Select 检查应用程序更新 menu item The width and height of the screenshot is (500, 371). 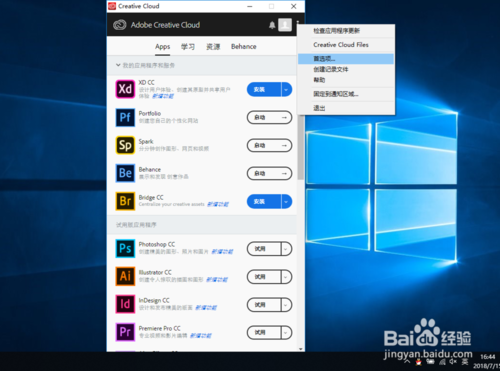[346, 31]
